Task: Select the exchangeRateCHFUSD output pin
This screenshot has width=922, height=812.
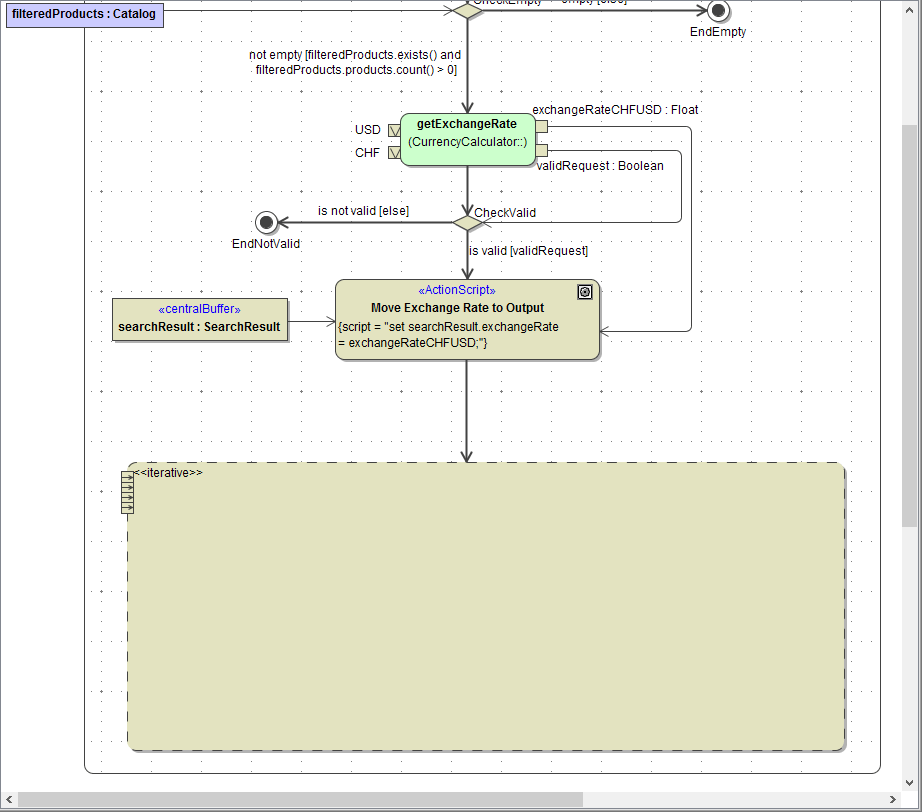Action: [x=542, y=127]
